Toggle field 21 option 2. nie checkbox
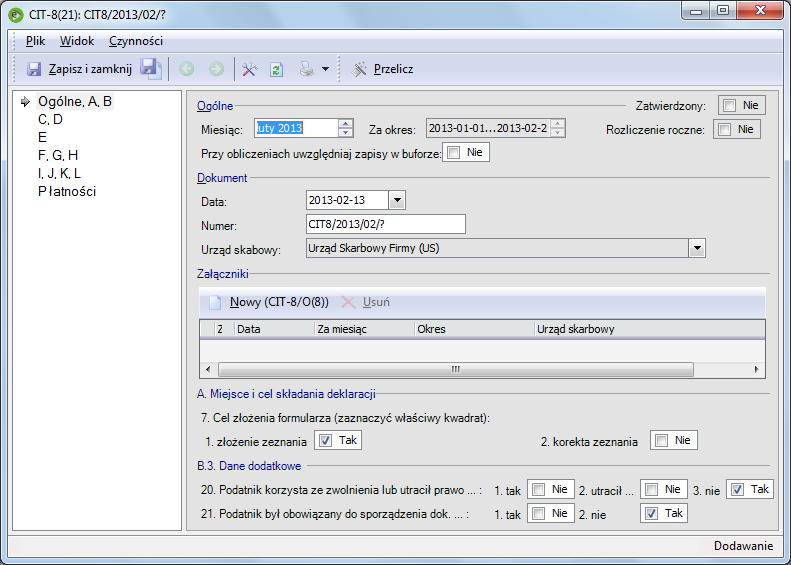Image resolution: width=791 pixels, height=565 pixels. pyautogui.click(x=651, y=514)
